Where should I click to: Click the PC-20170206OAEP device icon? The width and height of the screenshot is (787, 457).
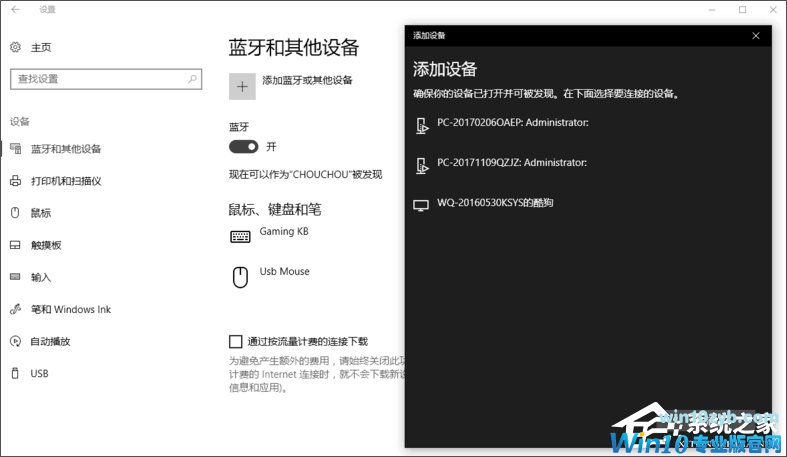coord(422,125)
